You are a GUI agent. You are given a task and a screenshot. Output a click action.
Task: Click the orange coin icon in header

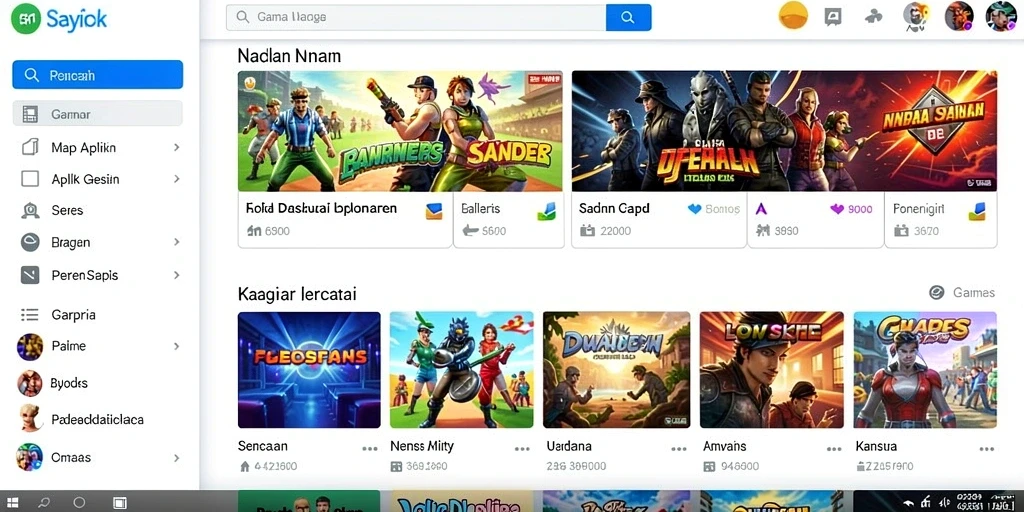click(793, 16)
